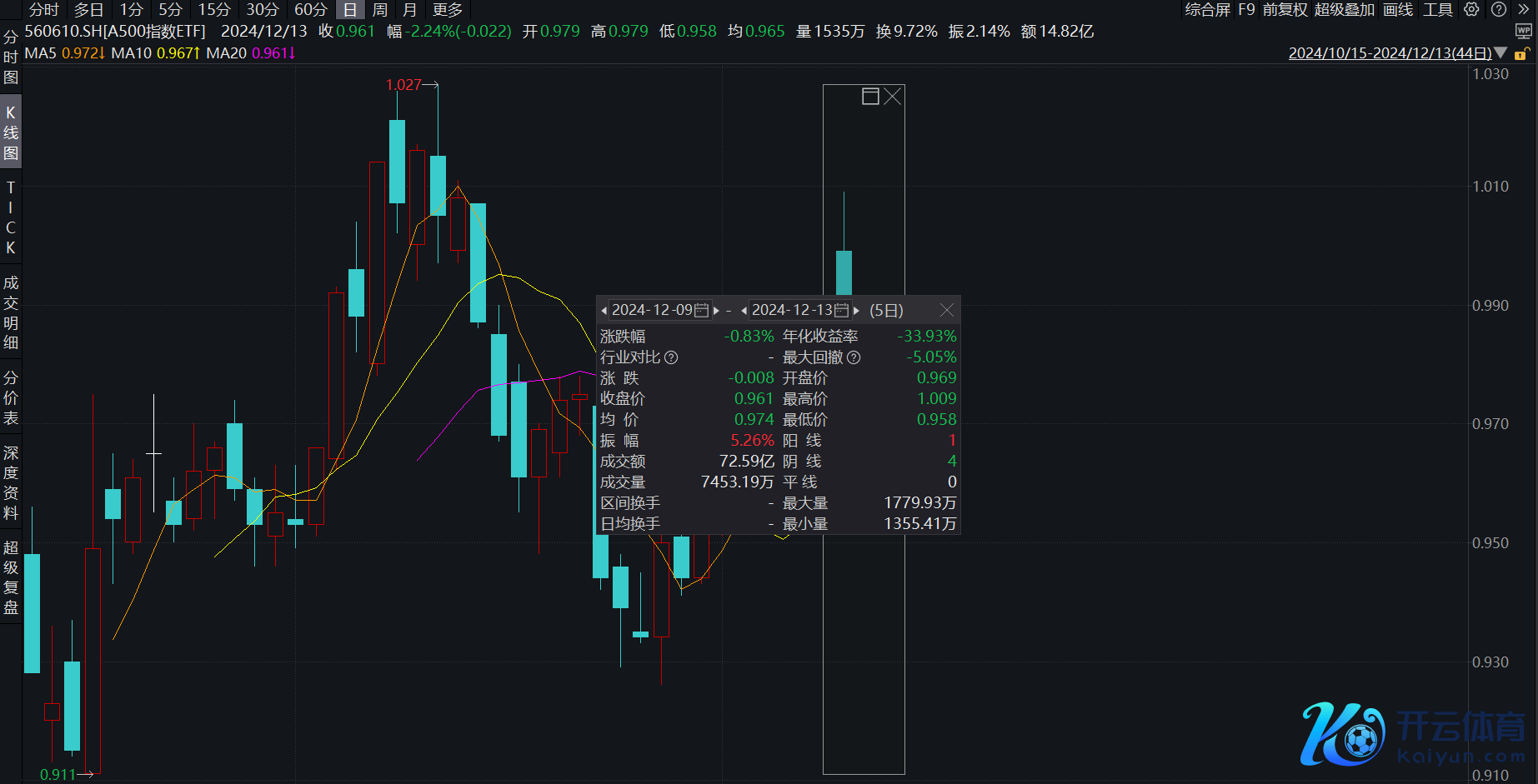Toggle 超级叠加 overlay option
The image size is (1538, 784).
[1344, 9]
